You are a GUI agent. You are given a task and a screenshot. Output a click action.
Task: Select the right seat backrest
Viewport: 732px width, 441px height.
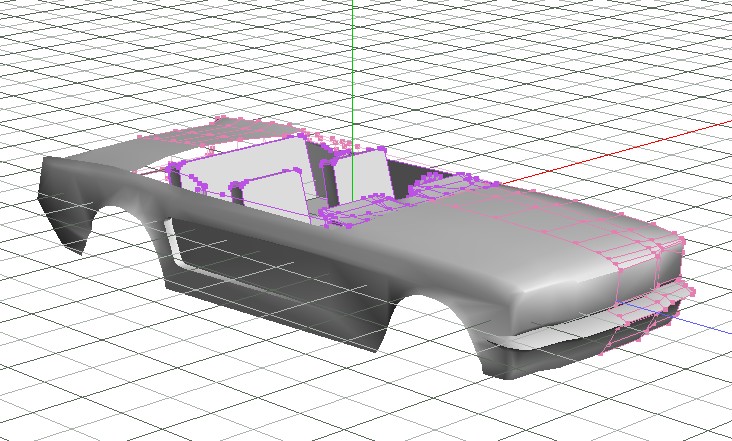[x=362, y=175]
